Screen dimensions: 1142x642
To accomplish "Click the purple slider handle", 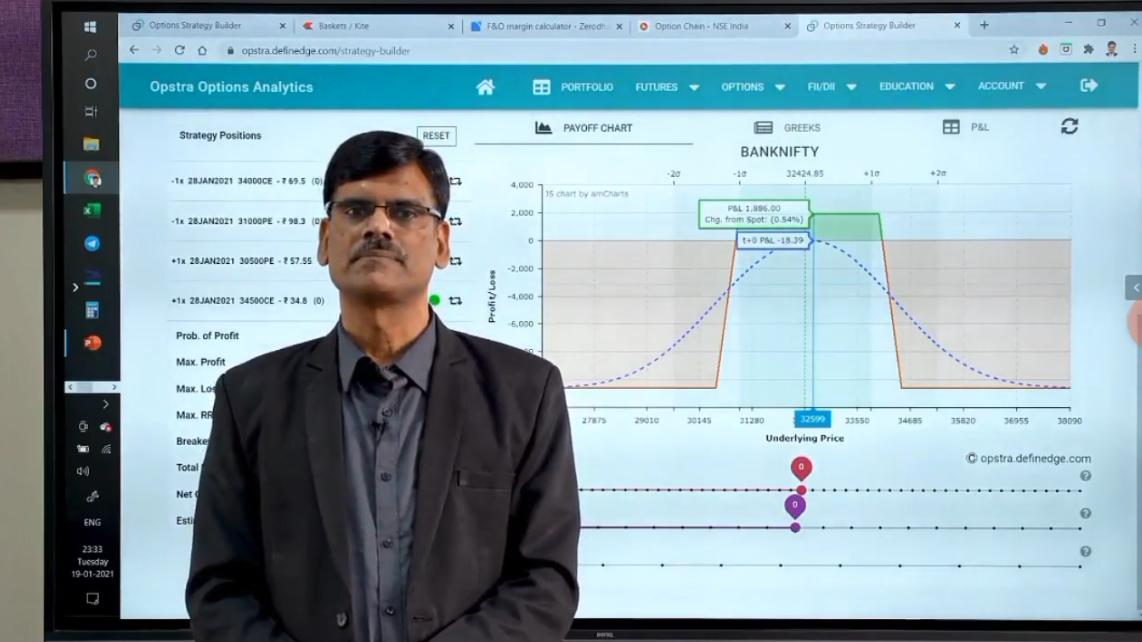I will coord(795,528).
